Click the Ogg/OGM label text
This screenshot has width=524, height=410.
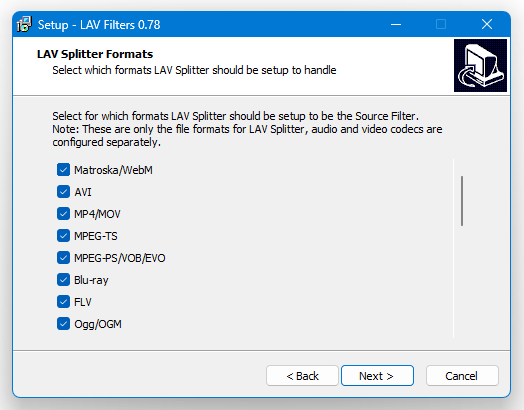pyautogui.click(x=98, y=324)
